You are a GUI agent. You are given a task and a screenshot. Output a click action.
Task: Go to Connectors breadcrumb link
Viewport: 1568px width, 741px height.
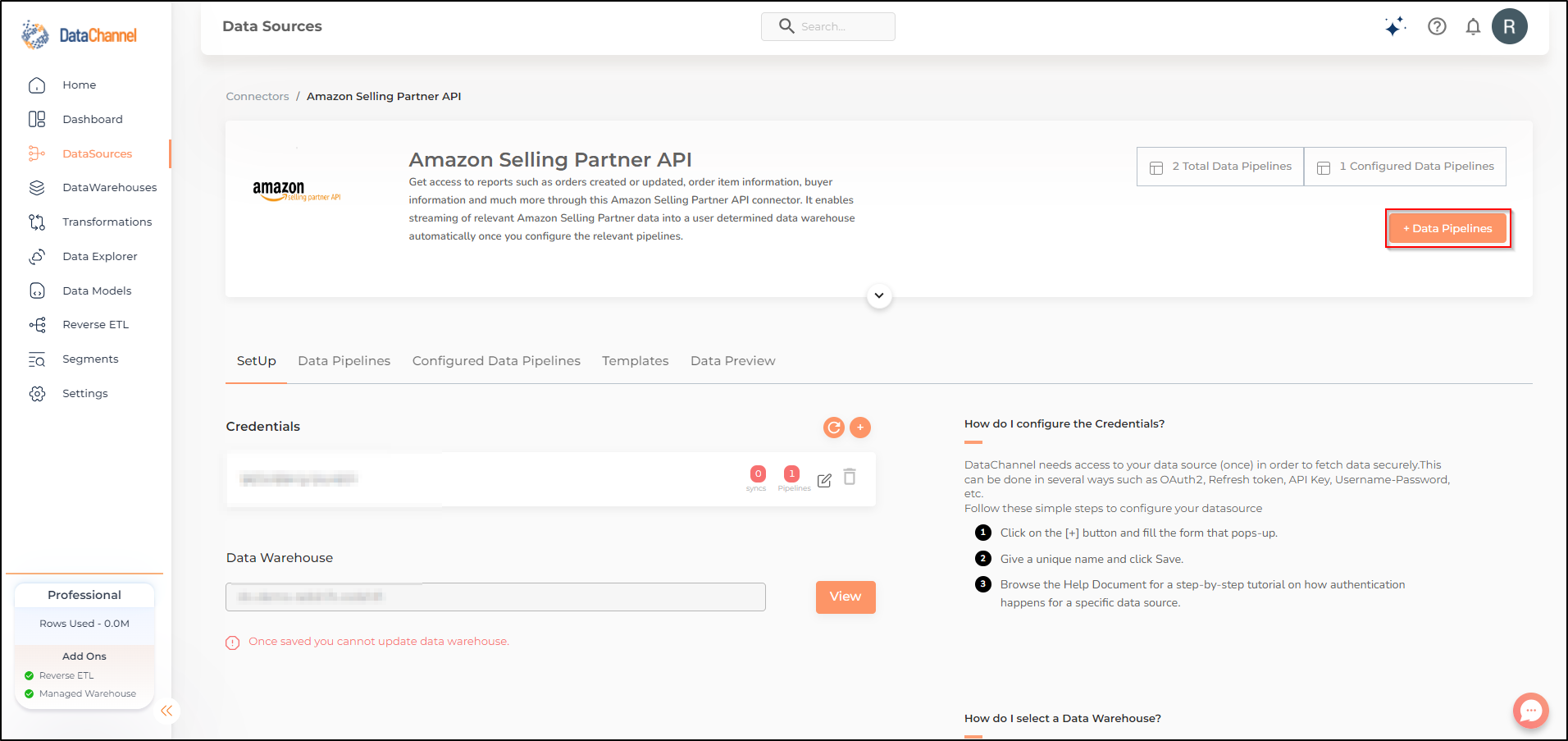pos(258,96)
